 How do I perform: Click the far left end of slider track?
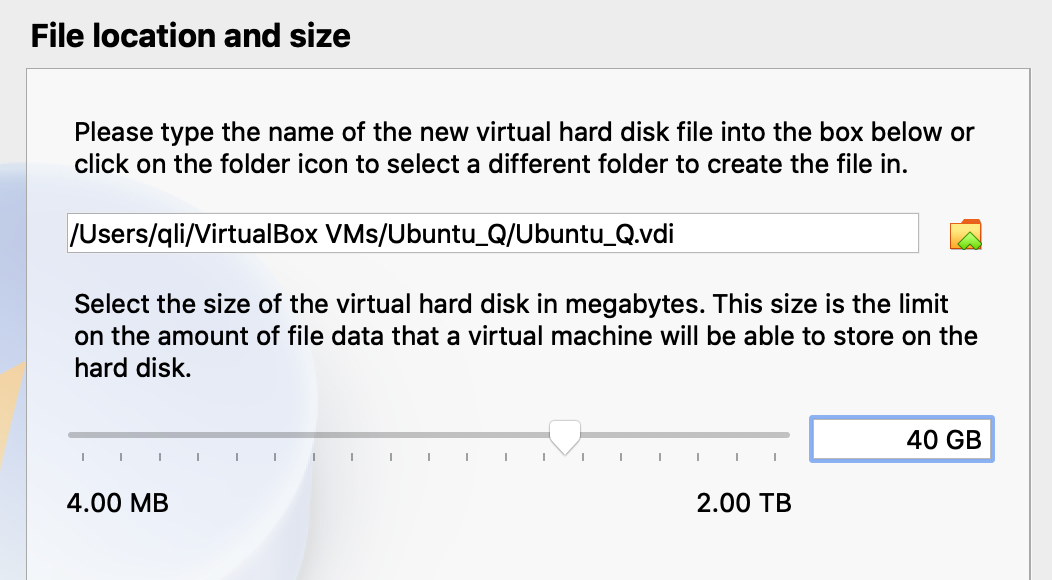71,435
